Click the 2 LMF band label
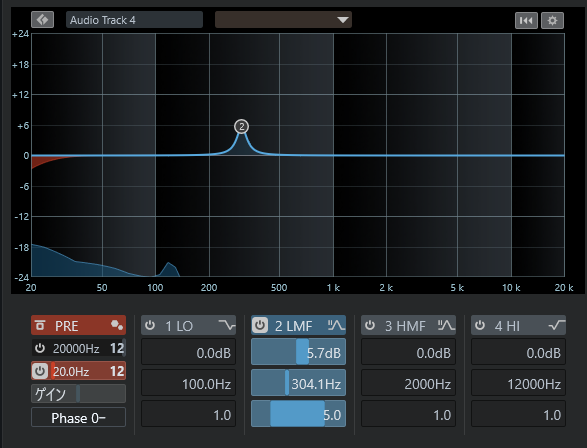 tap(294, 326)
